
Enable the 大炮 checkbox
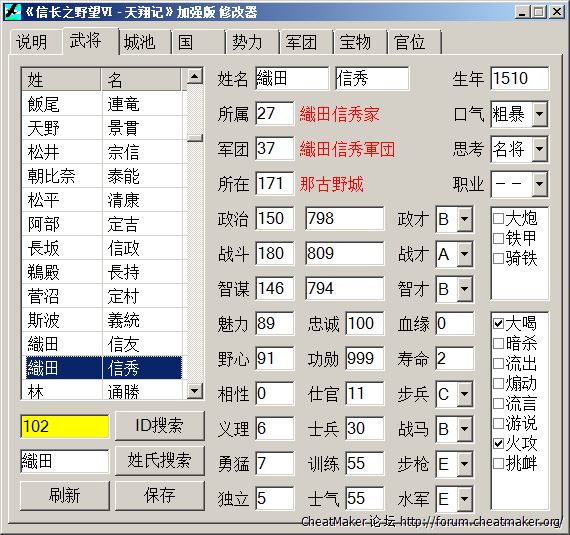click(498, 218)
